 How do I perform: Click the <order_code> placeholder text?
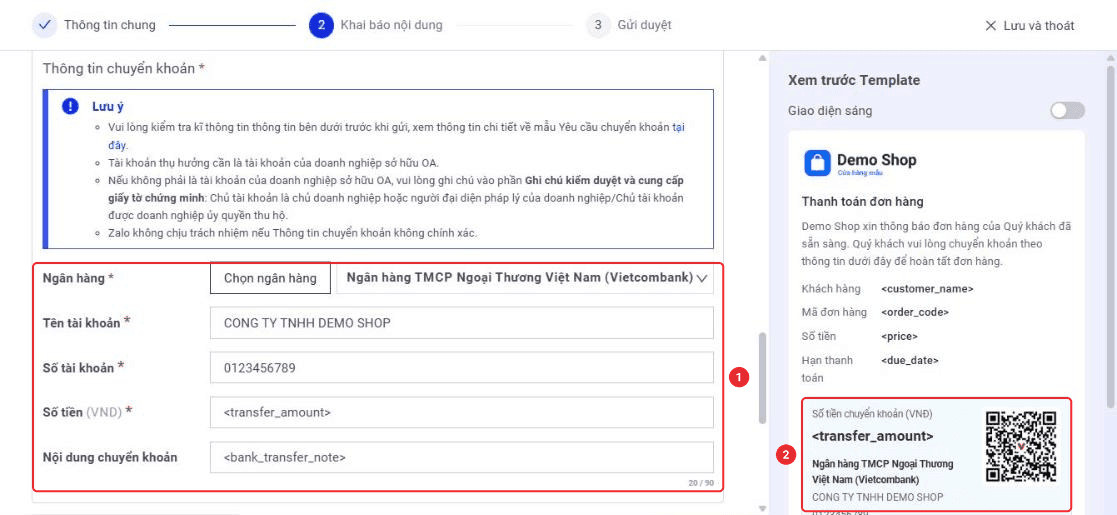point(915,312)
